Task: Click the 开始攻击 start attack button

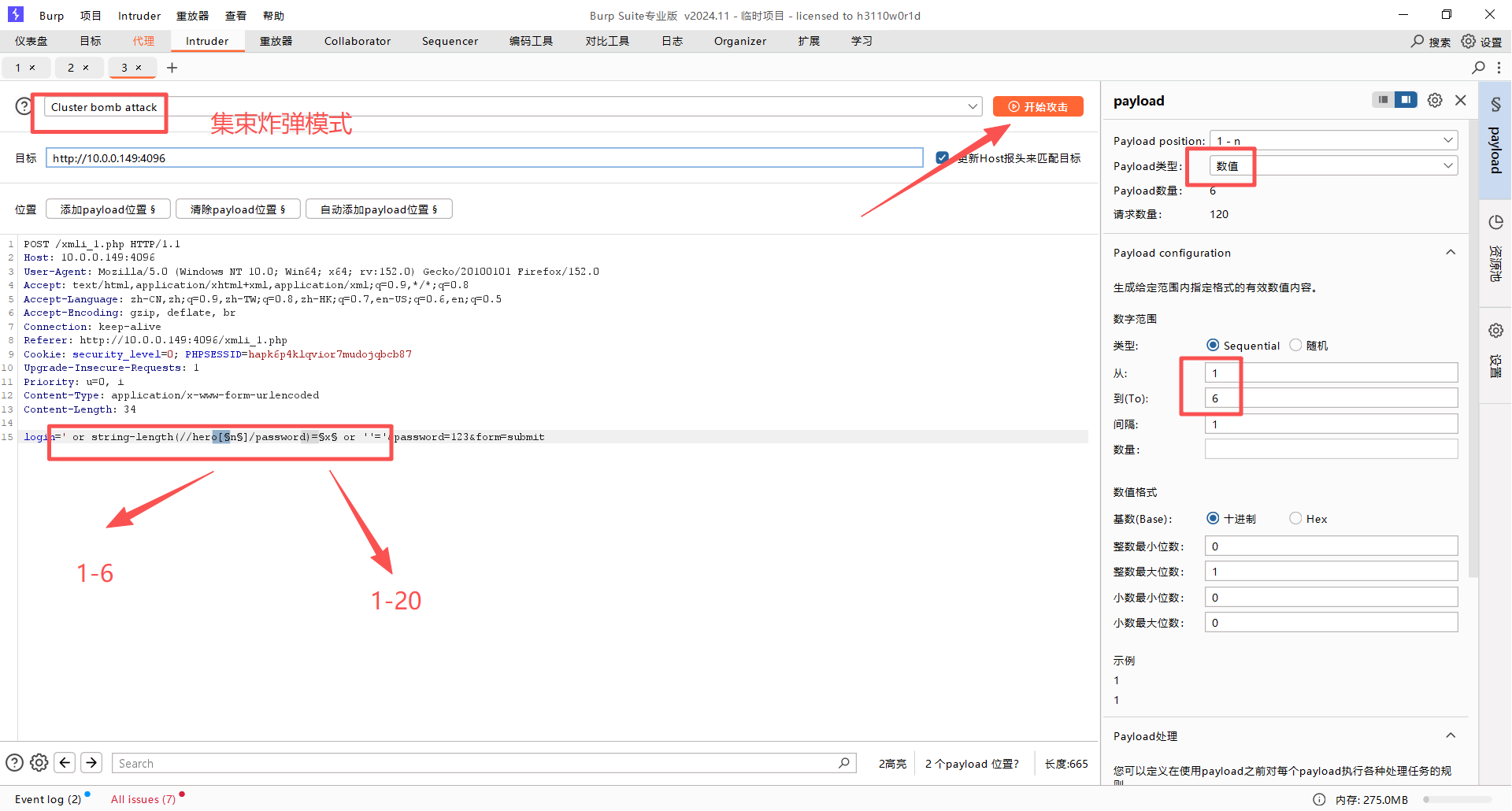Action: (1038, 107)
